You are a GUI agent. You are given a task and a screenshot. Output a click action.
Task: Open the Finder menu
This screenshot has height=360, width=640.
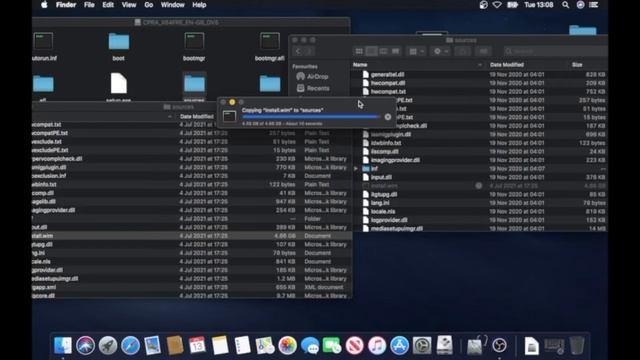[x=66, y=5]
